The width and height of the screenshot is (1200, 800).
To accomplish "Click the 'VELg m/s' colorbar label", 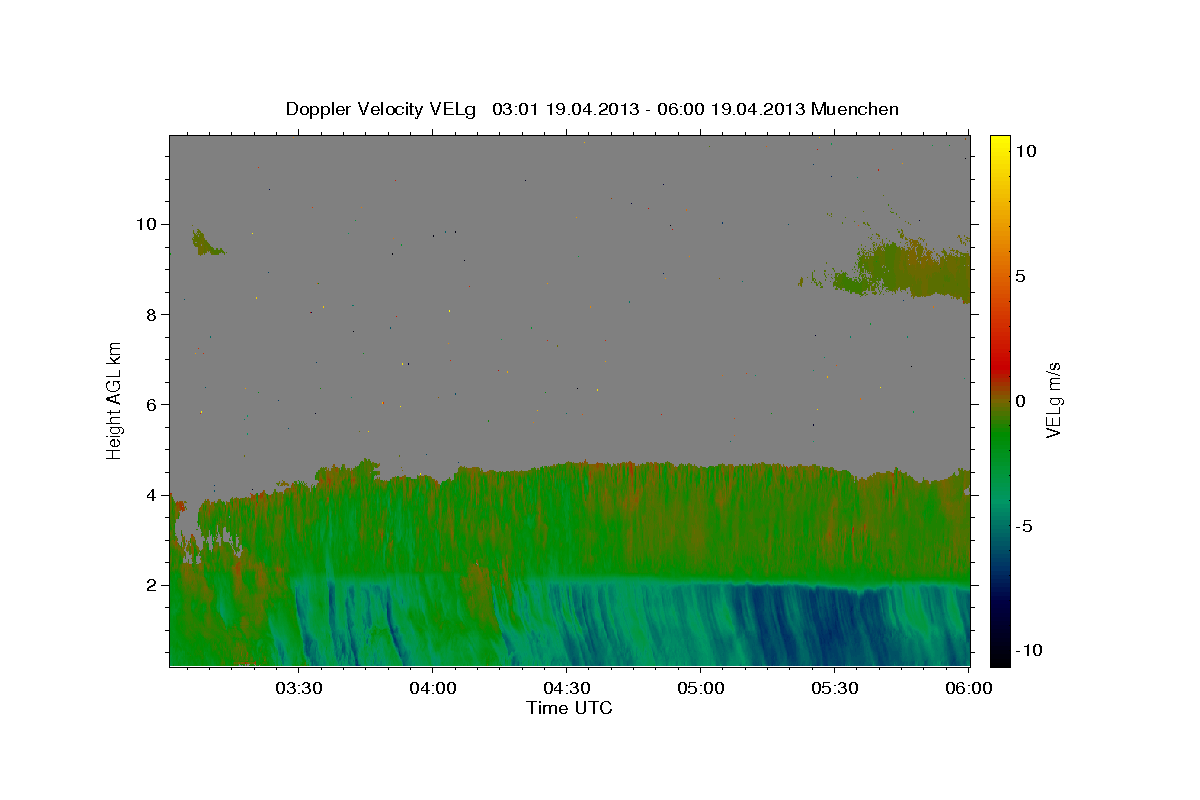I will (x=1053, y=400).
